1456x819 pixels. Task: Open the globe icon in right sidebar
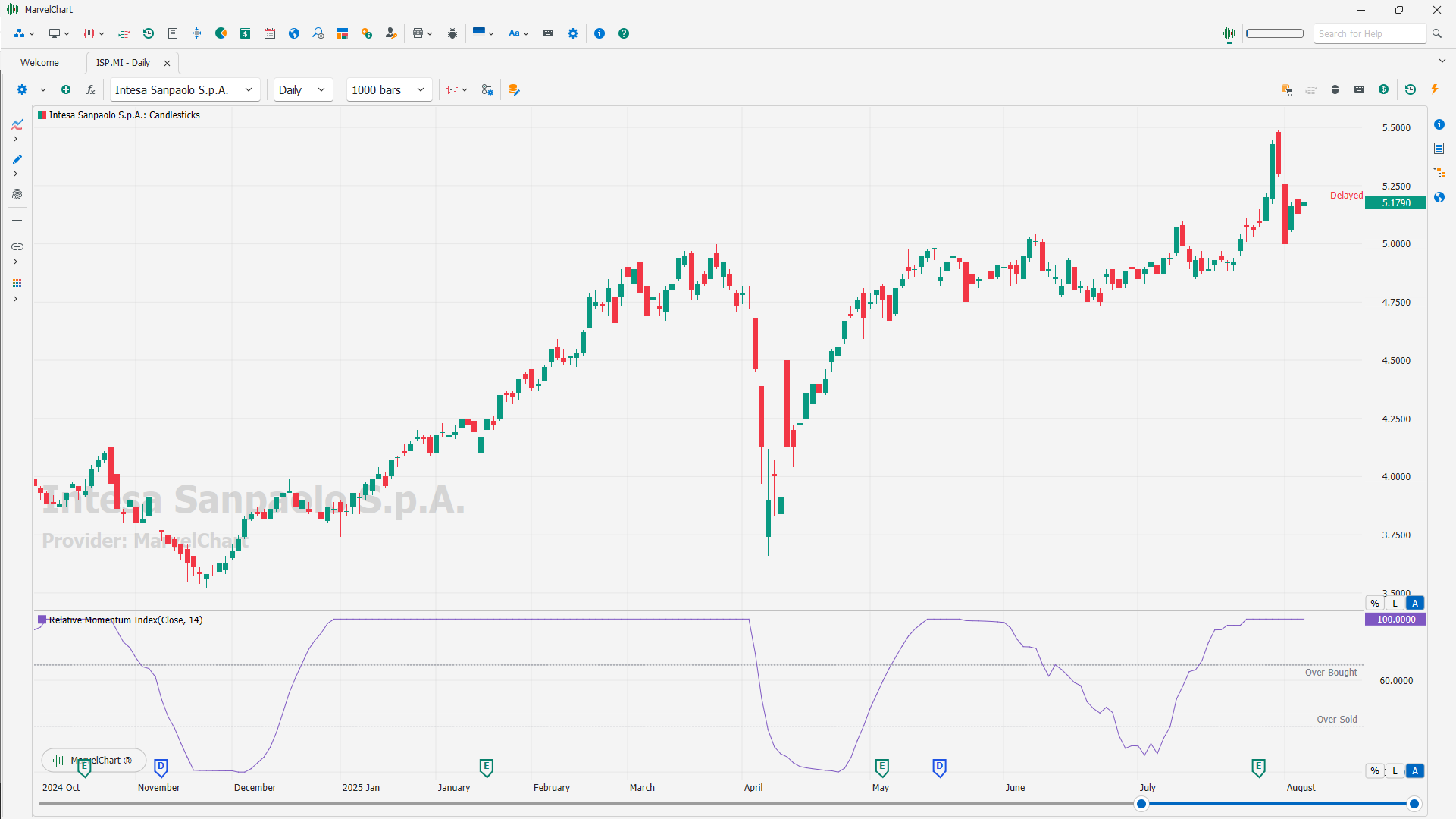pos(1439,197)
